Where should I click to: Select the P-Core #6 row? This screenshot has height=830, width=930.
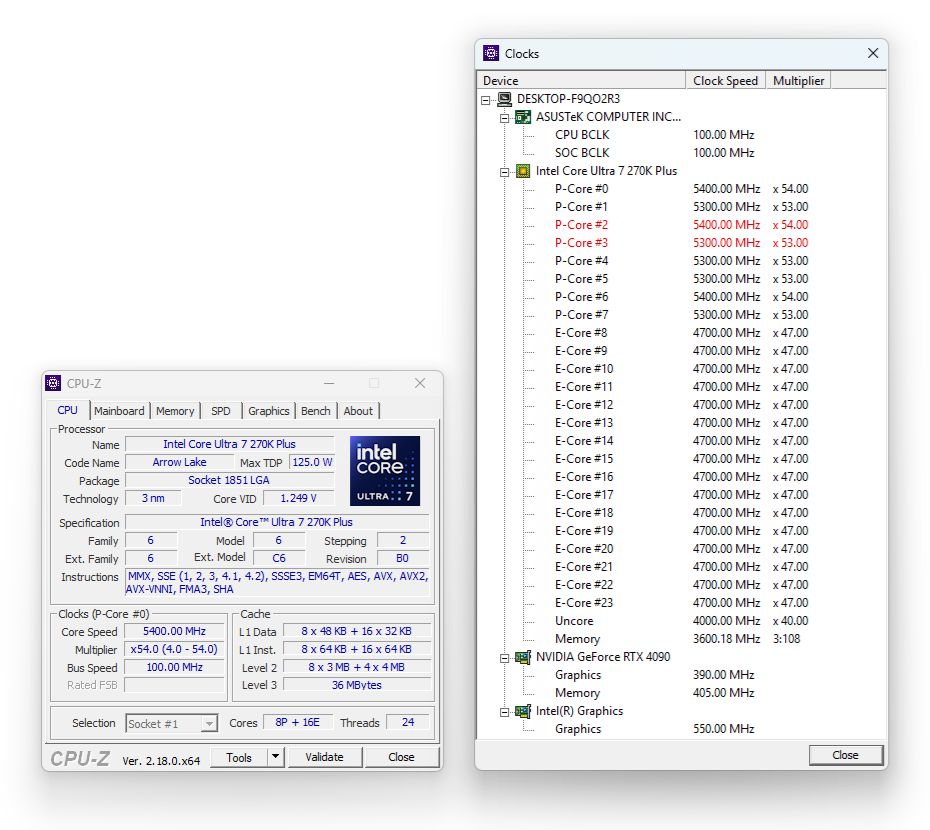(681, 297)
